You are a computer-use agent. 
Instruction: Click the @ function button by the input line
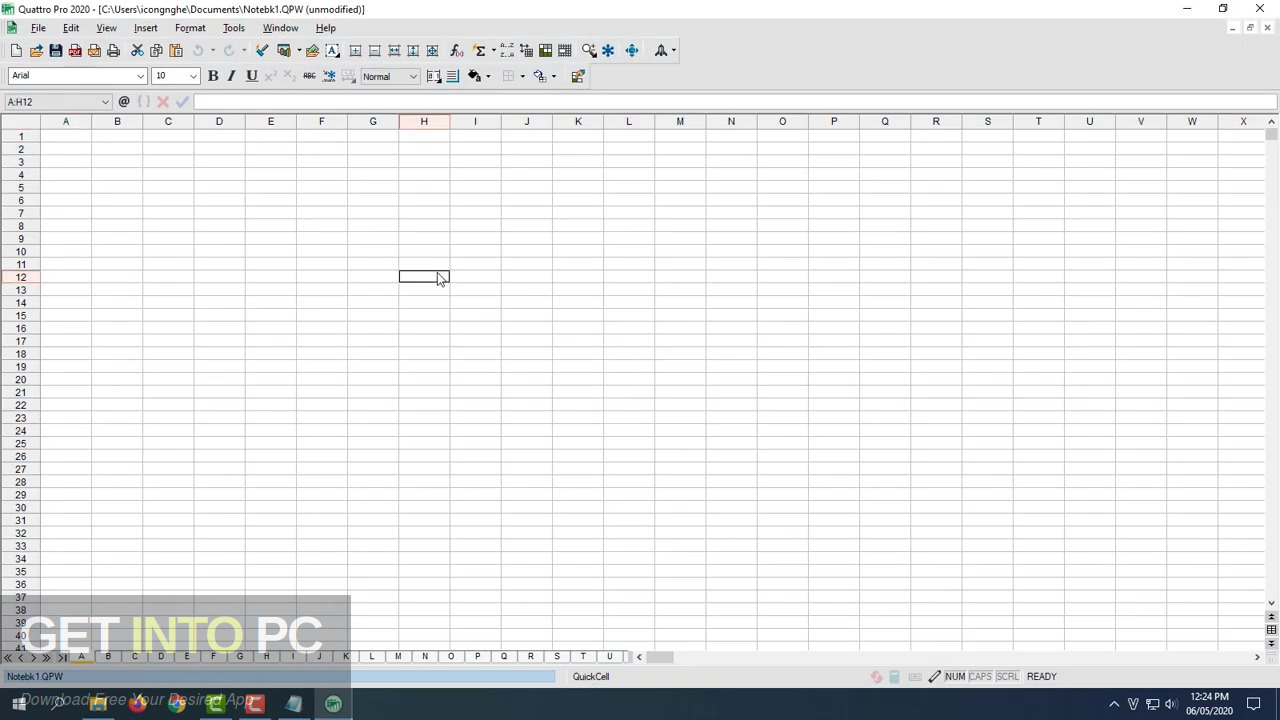pos(124,102)
